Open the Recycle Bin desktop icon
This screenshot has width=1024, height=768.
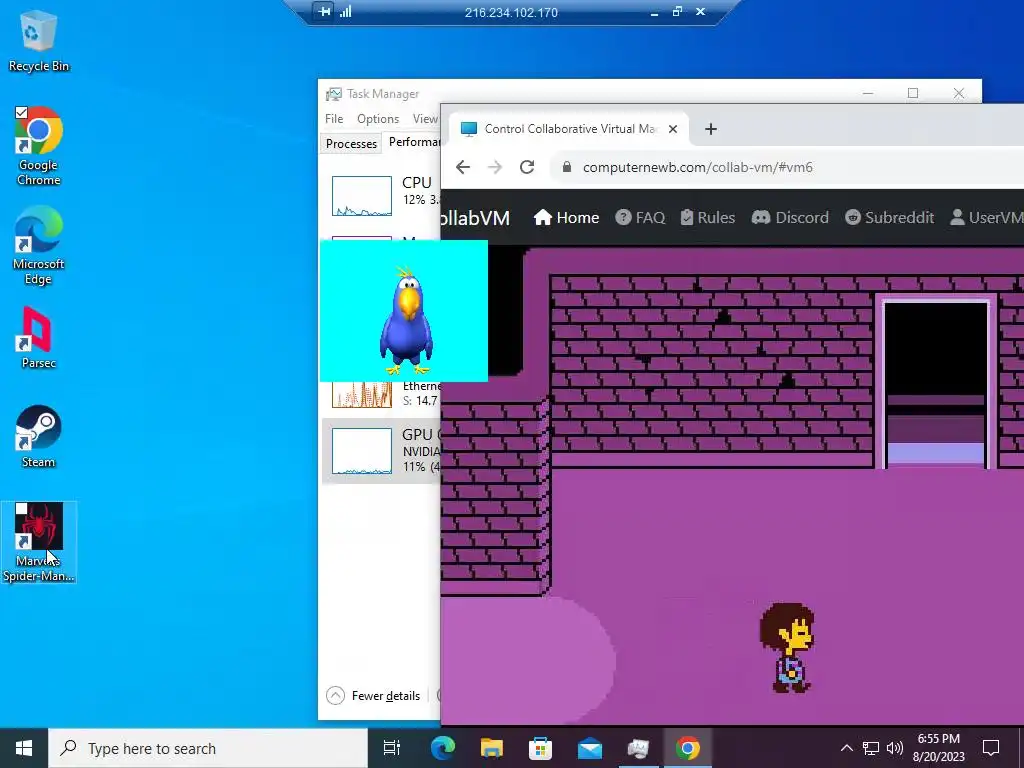pos(38,41)
